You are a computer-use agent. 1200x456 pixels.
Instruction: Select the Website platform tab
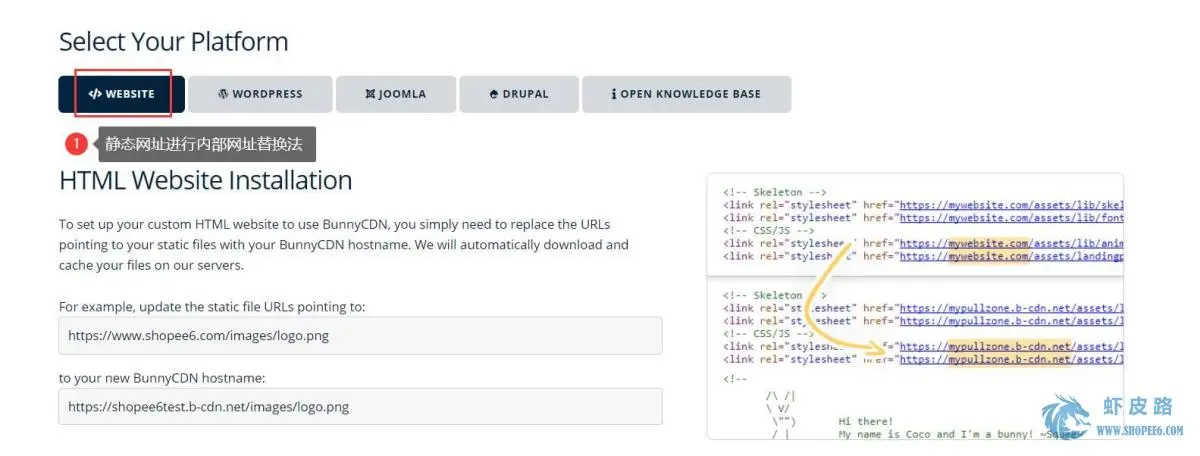121,94
